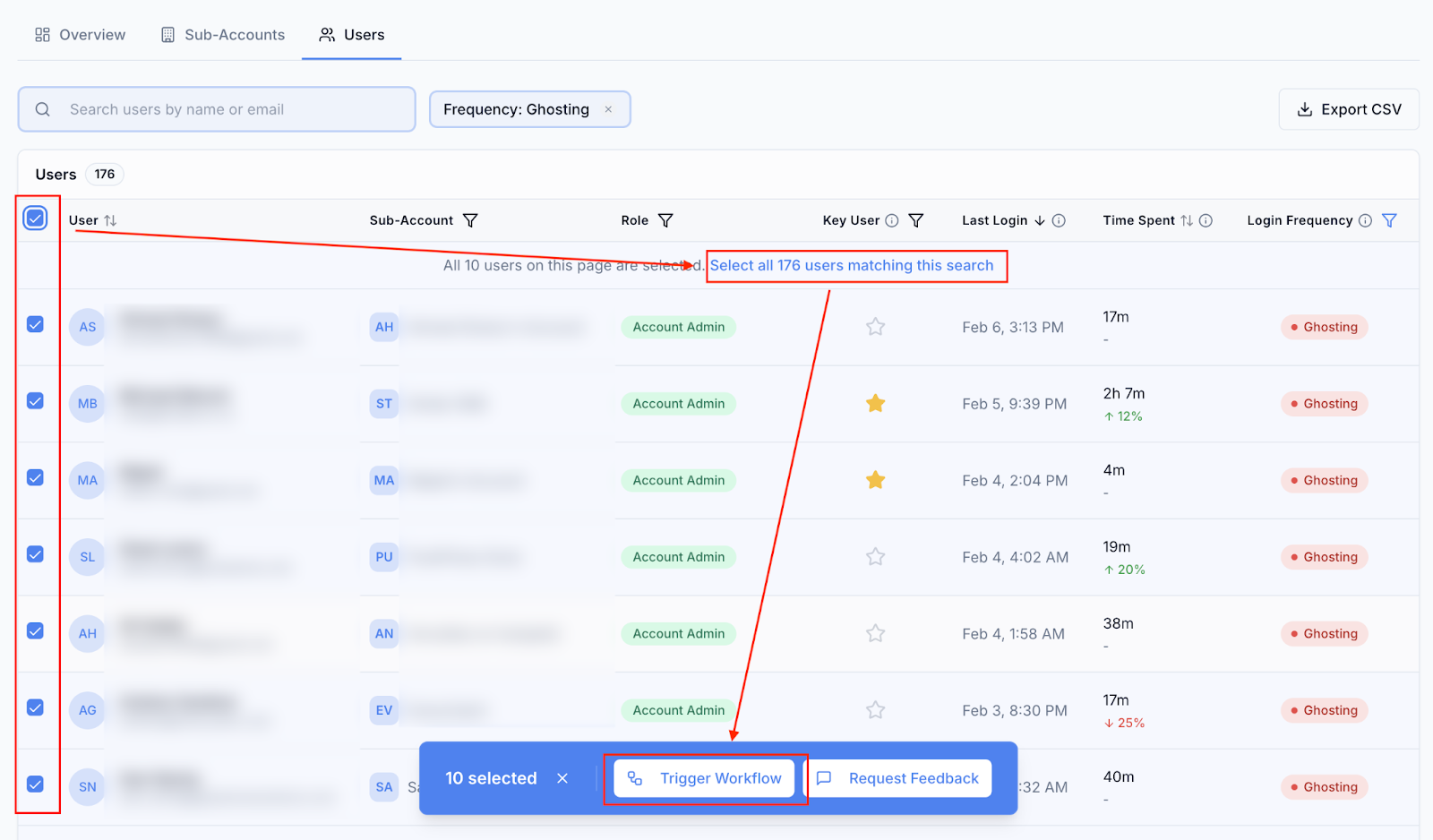Click the AG user avatar

[87, 710]
